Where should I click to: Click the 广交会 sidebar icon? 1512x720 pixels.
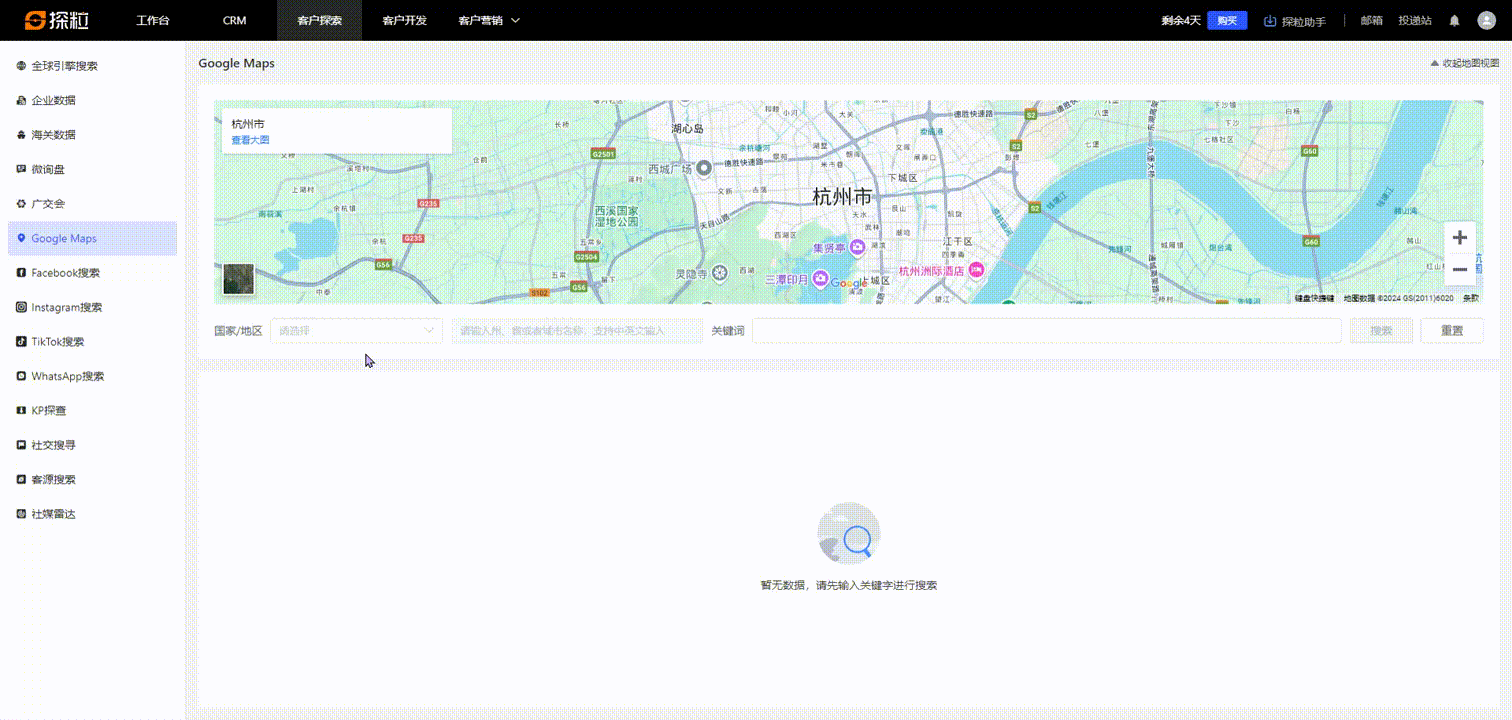[x=21, y=204]
